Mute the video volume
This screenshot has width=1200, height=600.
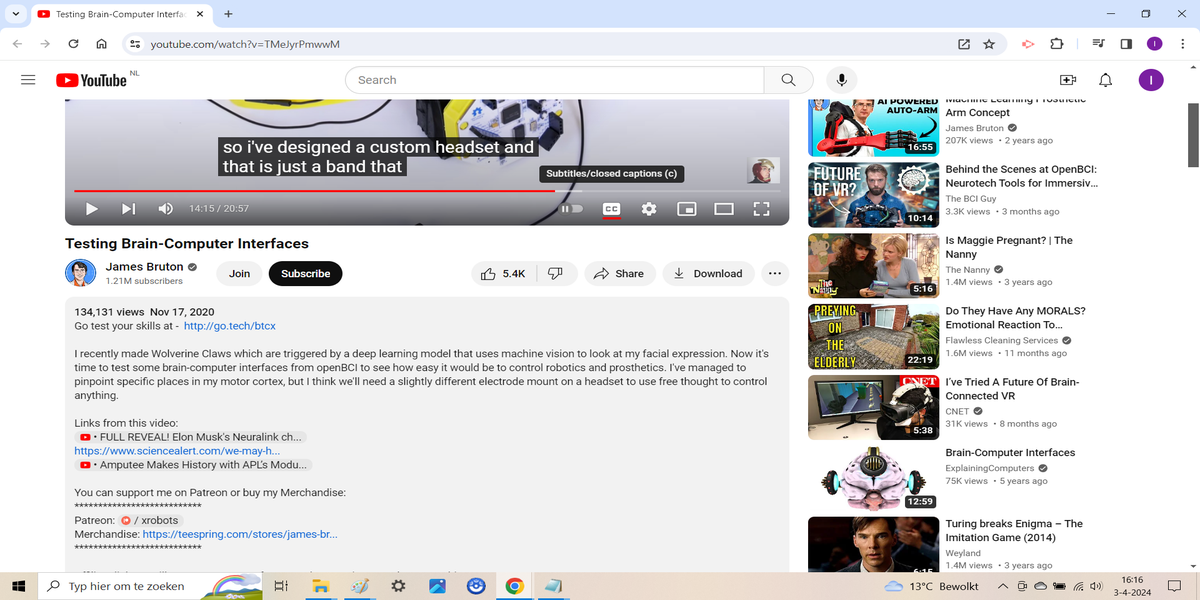(166, 208)
